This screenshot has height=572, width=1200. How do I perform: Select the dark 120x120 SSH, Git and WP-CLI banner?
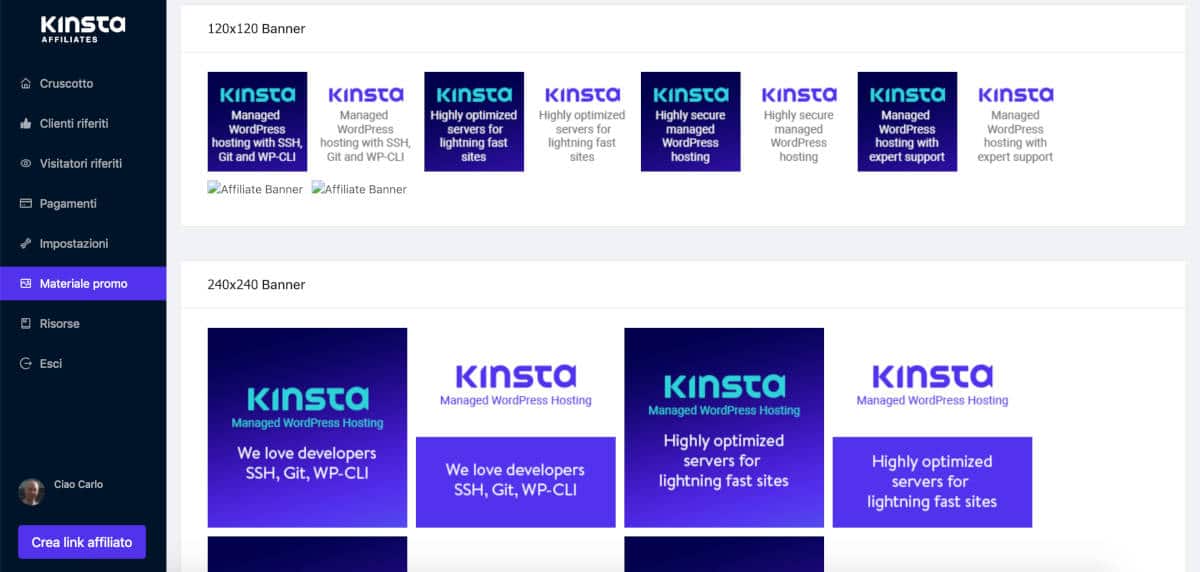point(257,122)
